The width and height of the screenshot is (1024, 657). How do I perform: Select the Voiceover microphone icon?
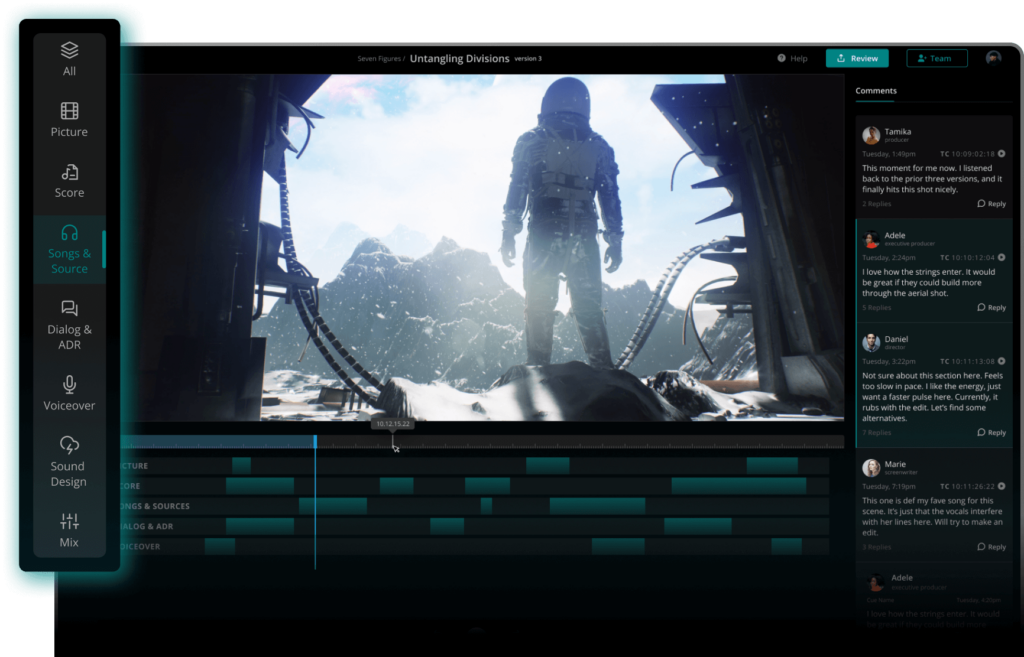pyautogui.click(x=69, y=385)
